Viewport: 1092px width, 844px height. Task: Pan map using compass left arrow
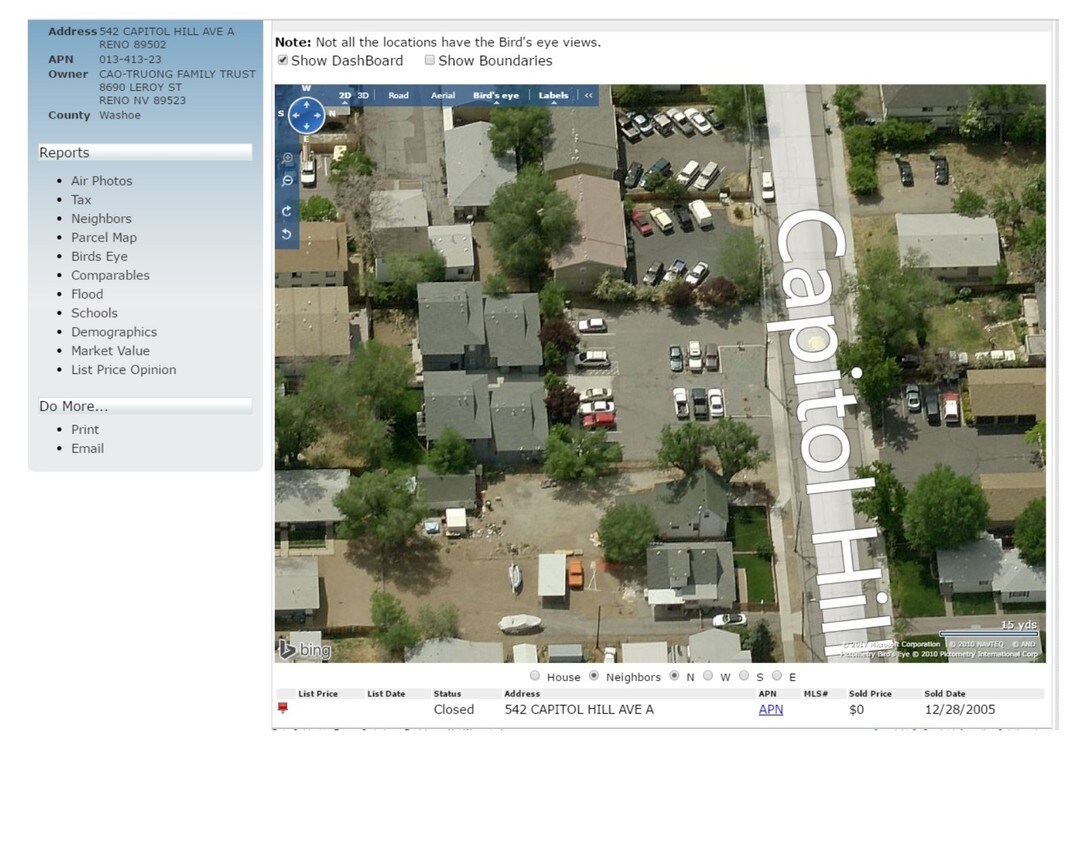click(x=294, y=115)
